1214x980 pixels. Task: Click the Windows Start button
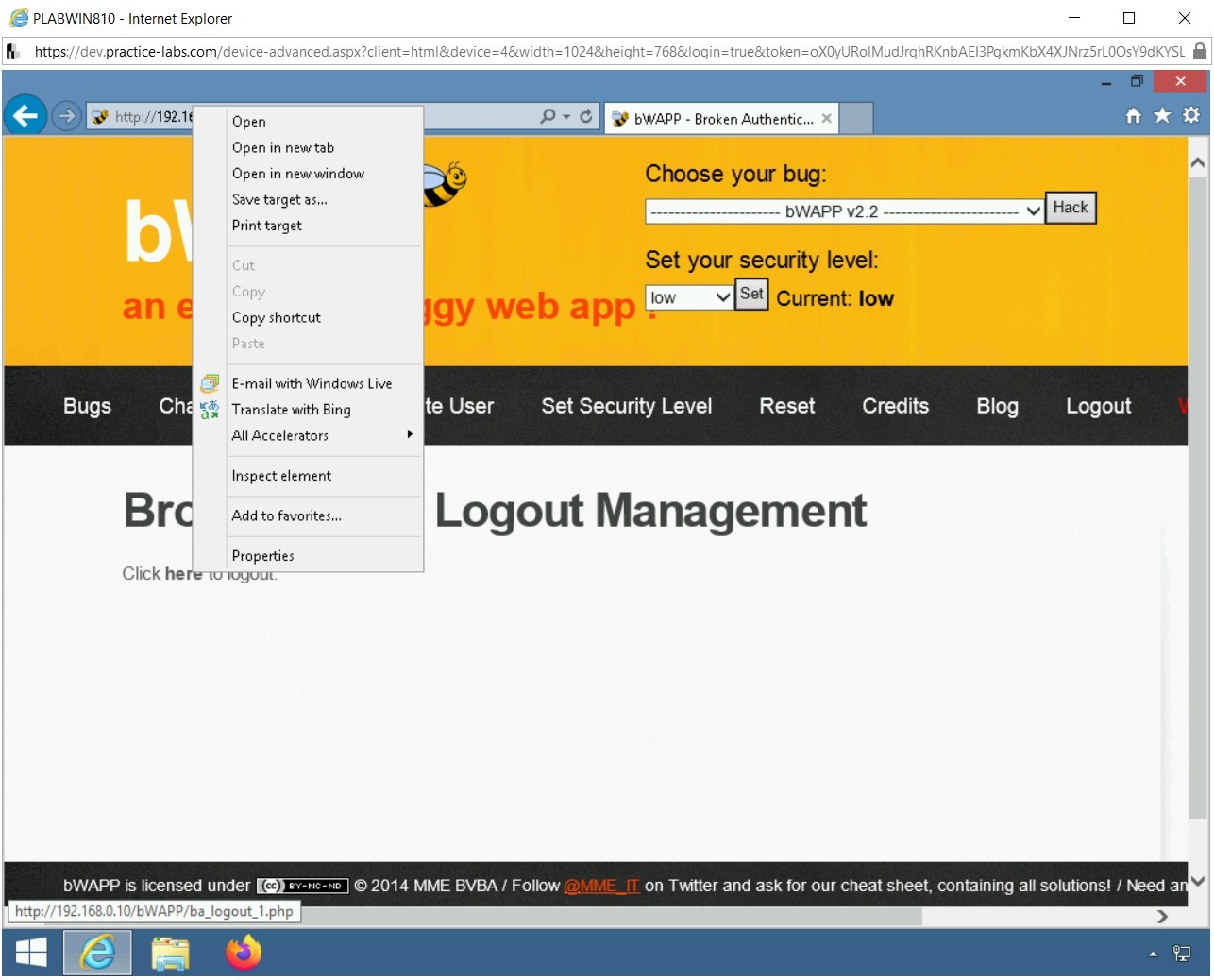click(30, 953)
